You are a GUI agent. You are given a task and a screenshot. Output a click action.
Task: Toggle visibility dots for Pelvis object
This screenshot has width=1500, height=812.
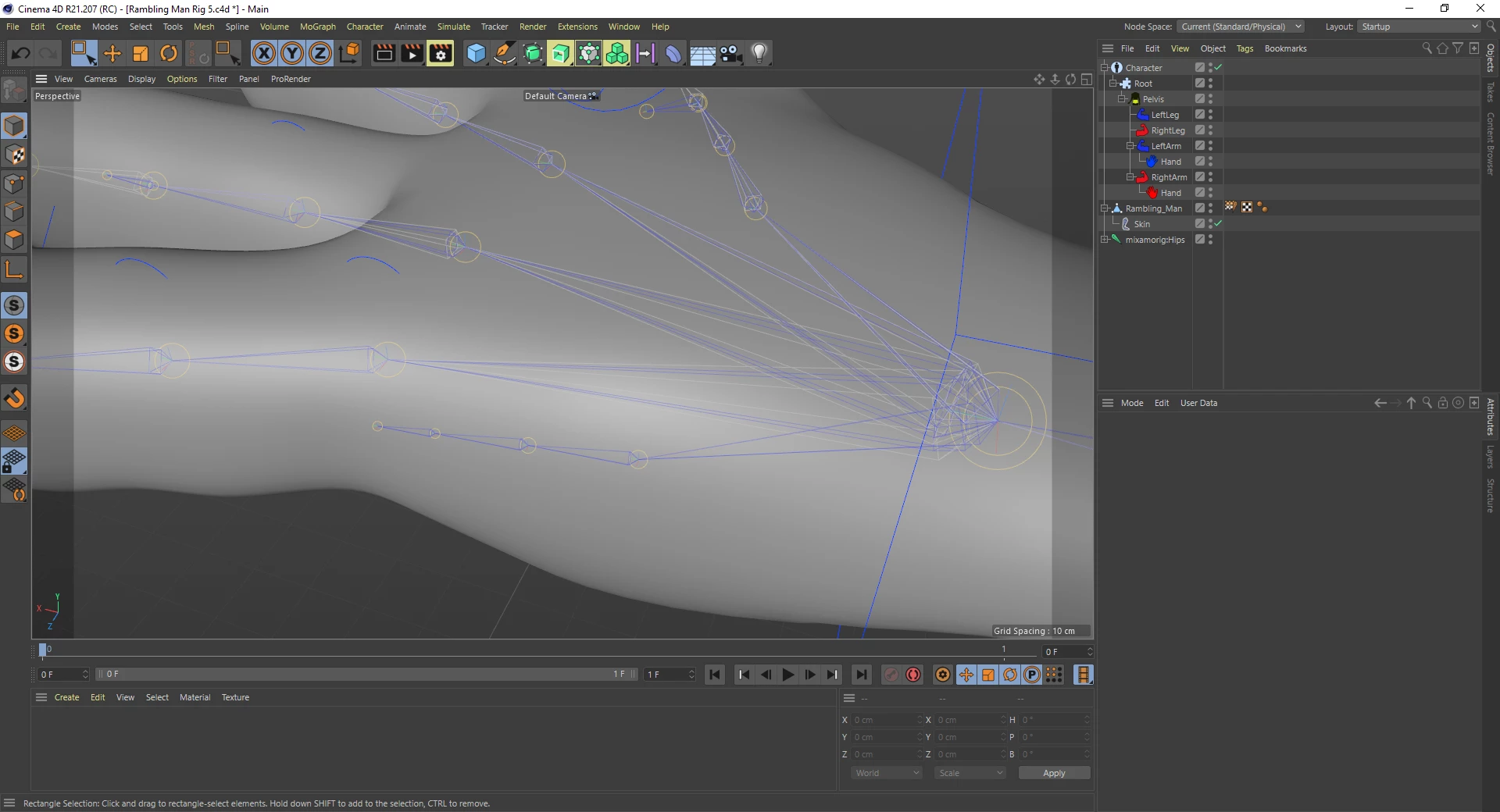[1210, 99]
